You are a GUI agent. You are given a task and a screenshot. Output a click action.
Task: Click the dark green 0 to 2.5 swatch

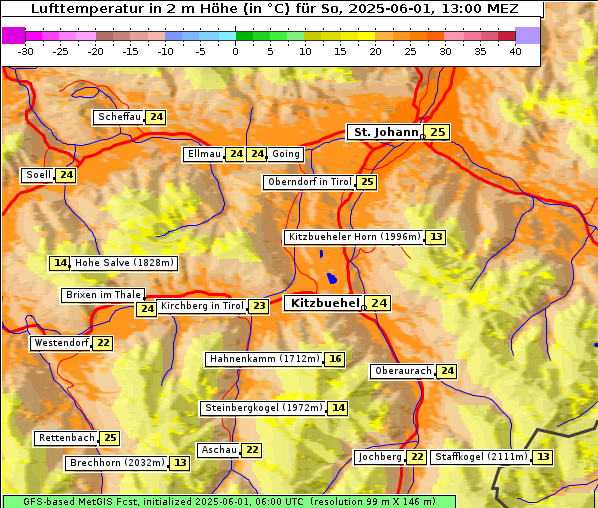[x=244, y=37]
